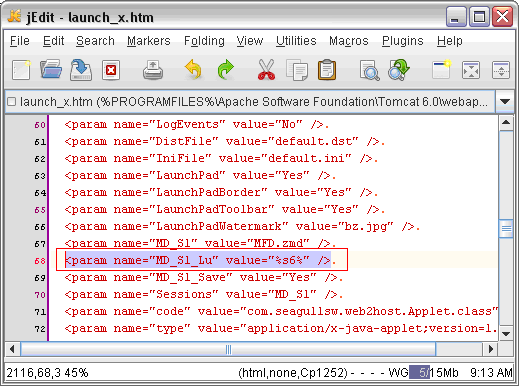This screenshot has width=519, height=386.
Task: Click the horizontal scrollbar thumb
Action: (228, 349)
